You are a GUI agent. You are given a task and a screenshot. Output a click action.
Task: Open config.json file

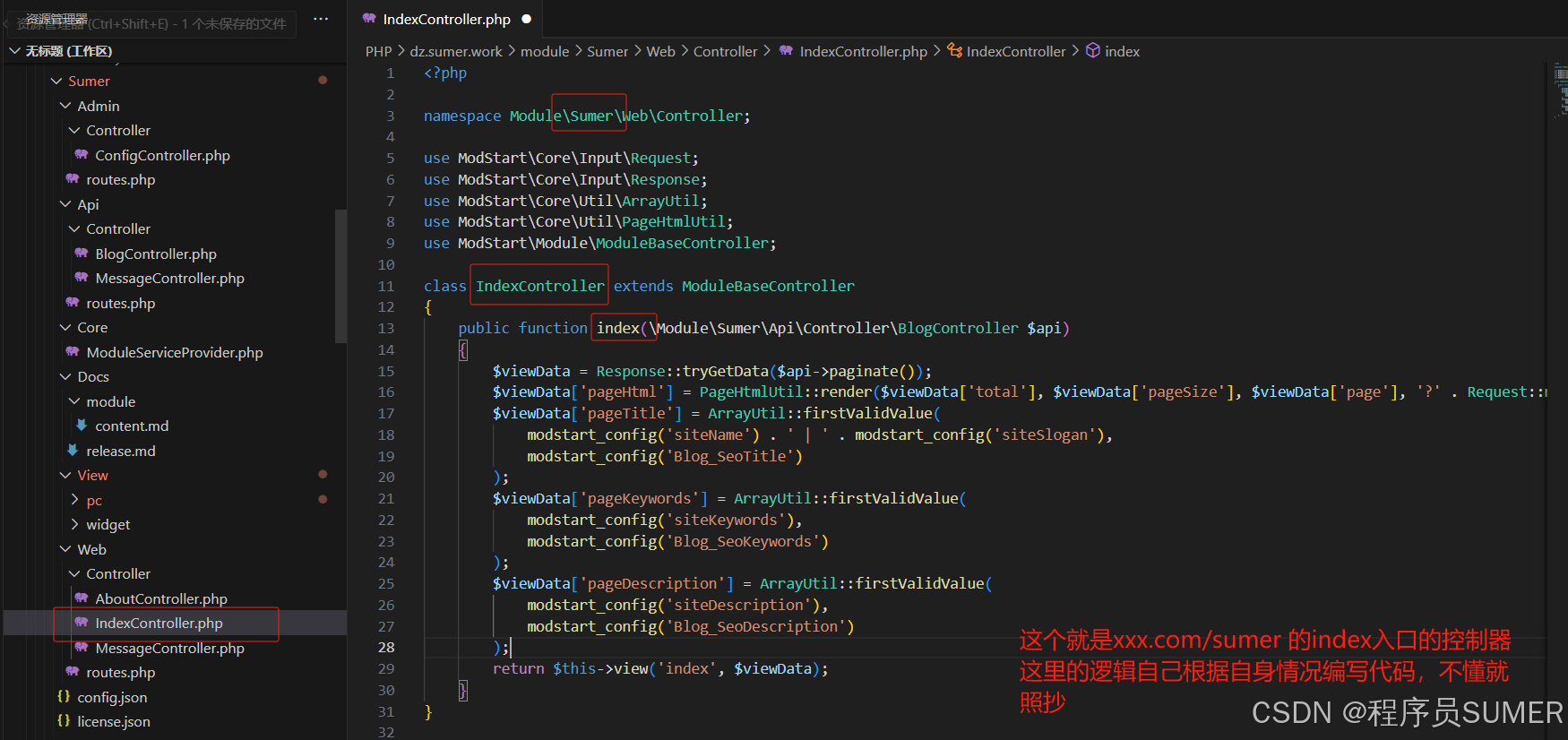[x=112, y=697]
